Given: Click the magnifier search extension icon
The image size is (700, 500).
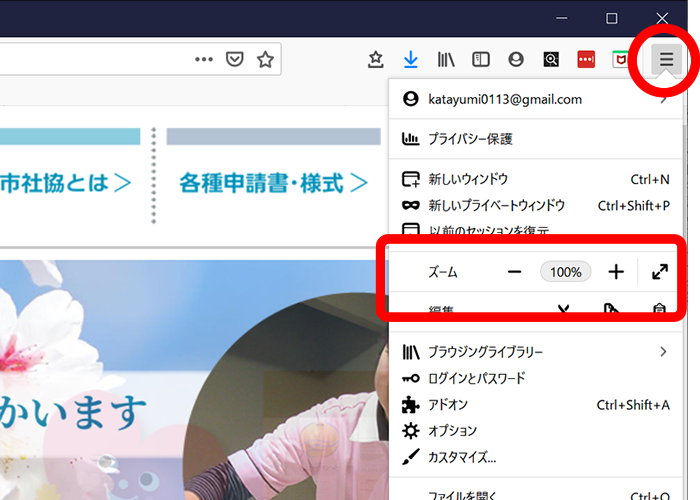Looking at the screenshot, I should [x=551, y=59].
